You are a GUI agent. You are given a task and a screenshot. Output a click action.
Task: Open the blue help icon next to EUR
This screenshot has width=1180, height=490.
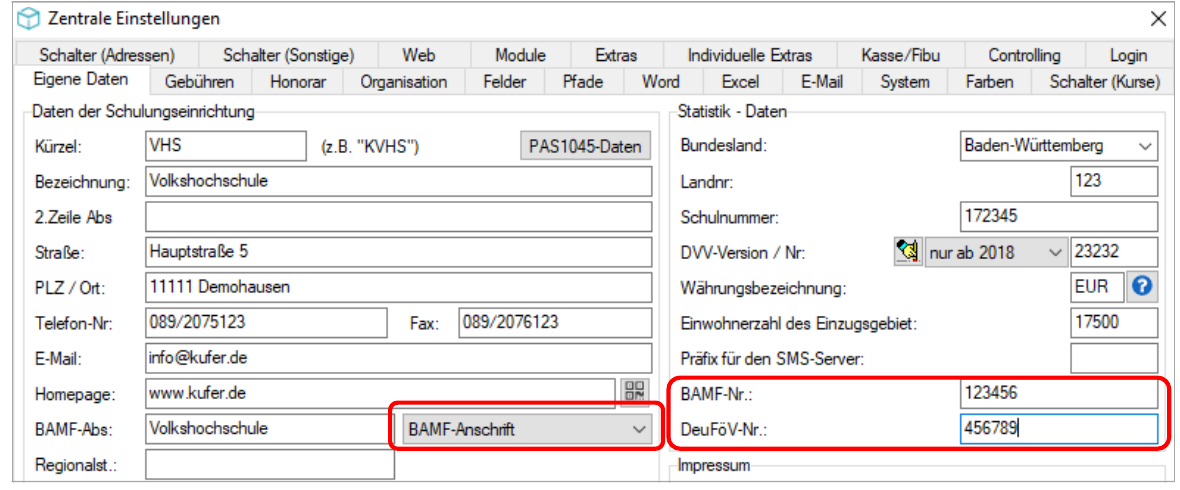(1143, 287)
